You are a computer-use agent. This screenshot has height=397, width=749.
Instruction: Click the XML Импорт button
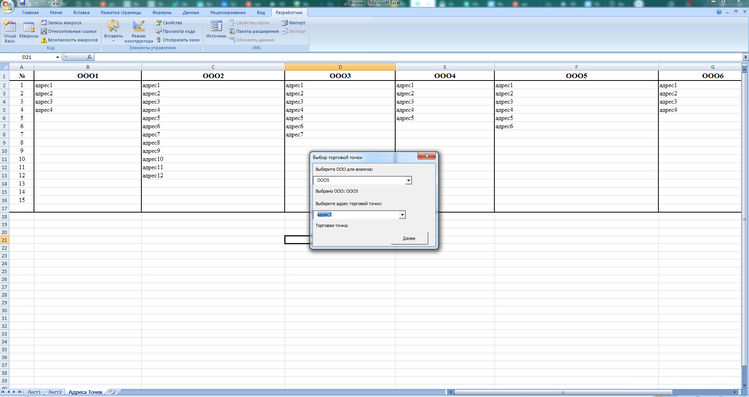point(294,22)
